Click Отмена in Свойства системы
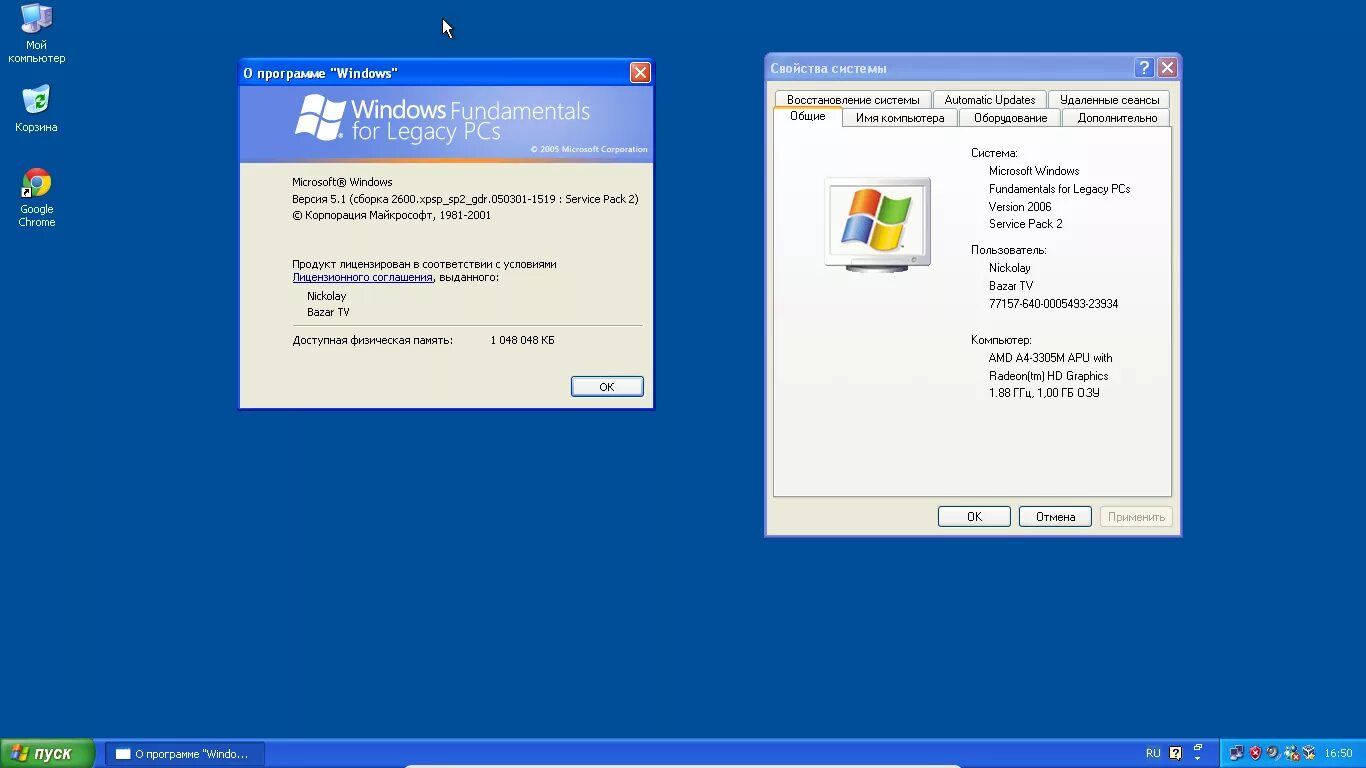 click(1055, 516)
